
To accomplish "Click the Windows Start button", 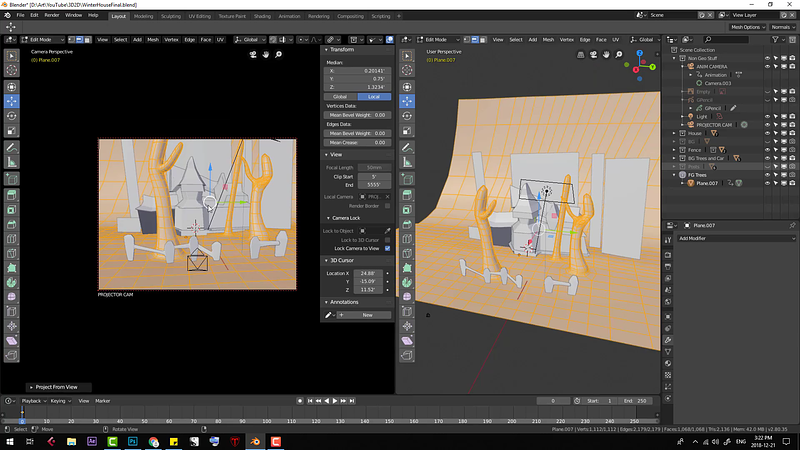I will [x=9, y=441].
